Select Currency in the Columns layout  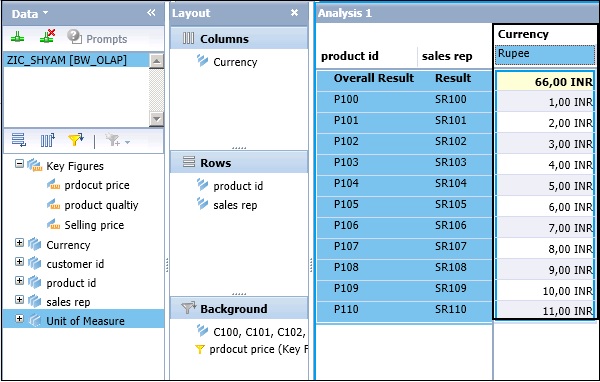[x=235, y=62]
